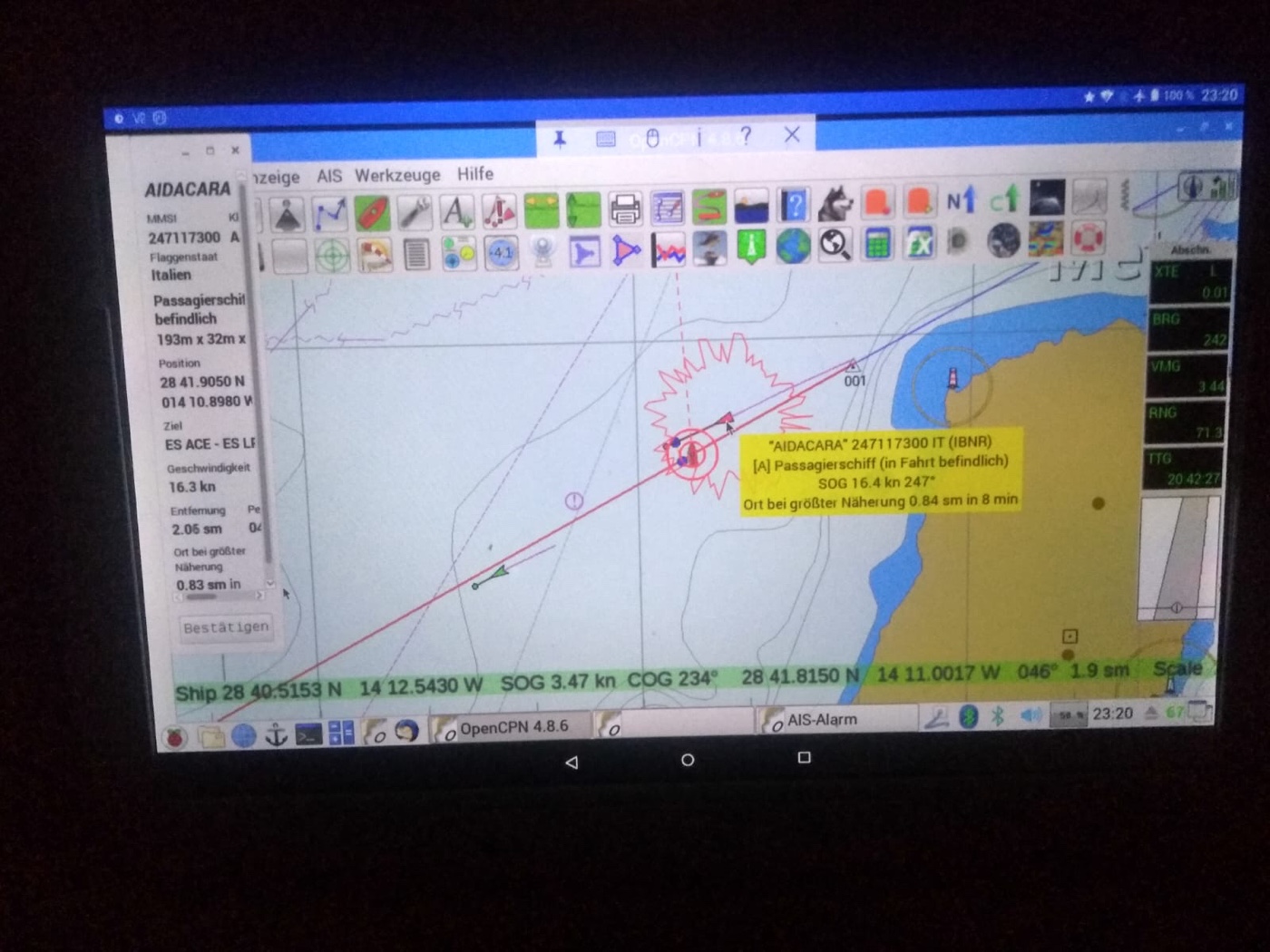The width and height of the screenshot is (1270, 952).
Task: Open the Werkzeuge menu
Action: coord(397,175)
